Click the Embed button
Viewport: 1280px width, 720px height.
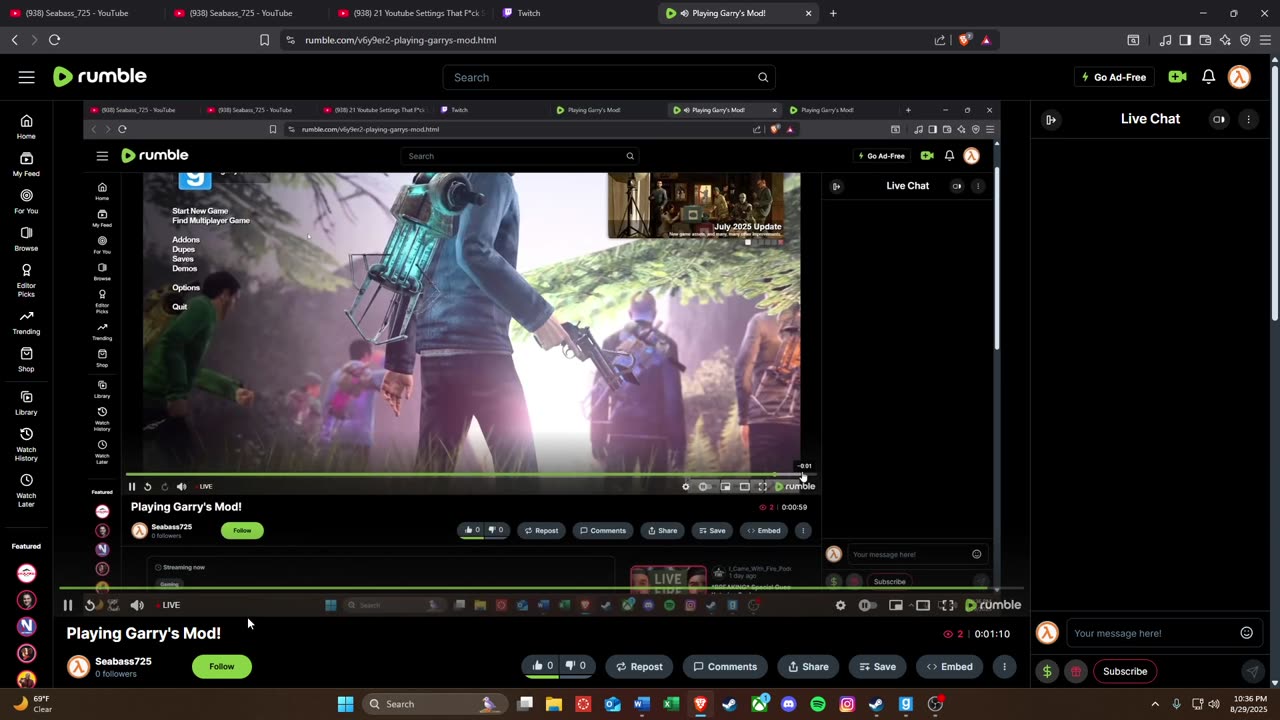[x=949, y=666]
